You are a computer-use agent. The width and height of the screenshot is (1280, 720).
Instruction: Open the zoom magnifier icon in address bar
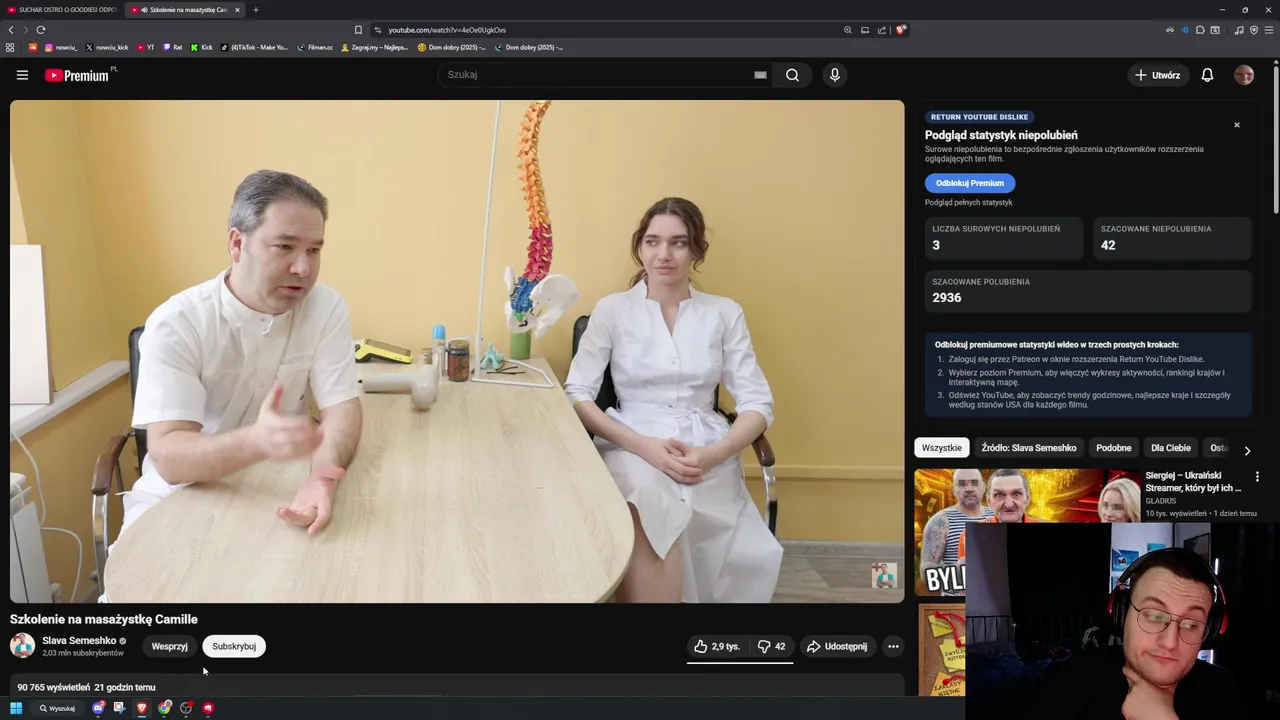pos(847,30)
